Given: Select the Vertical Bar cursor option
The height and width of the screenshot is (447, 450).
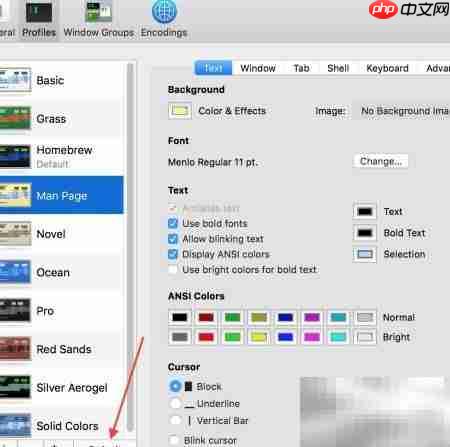Looking at the screenshot, I should coord(175,420).
